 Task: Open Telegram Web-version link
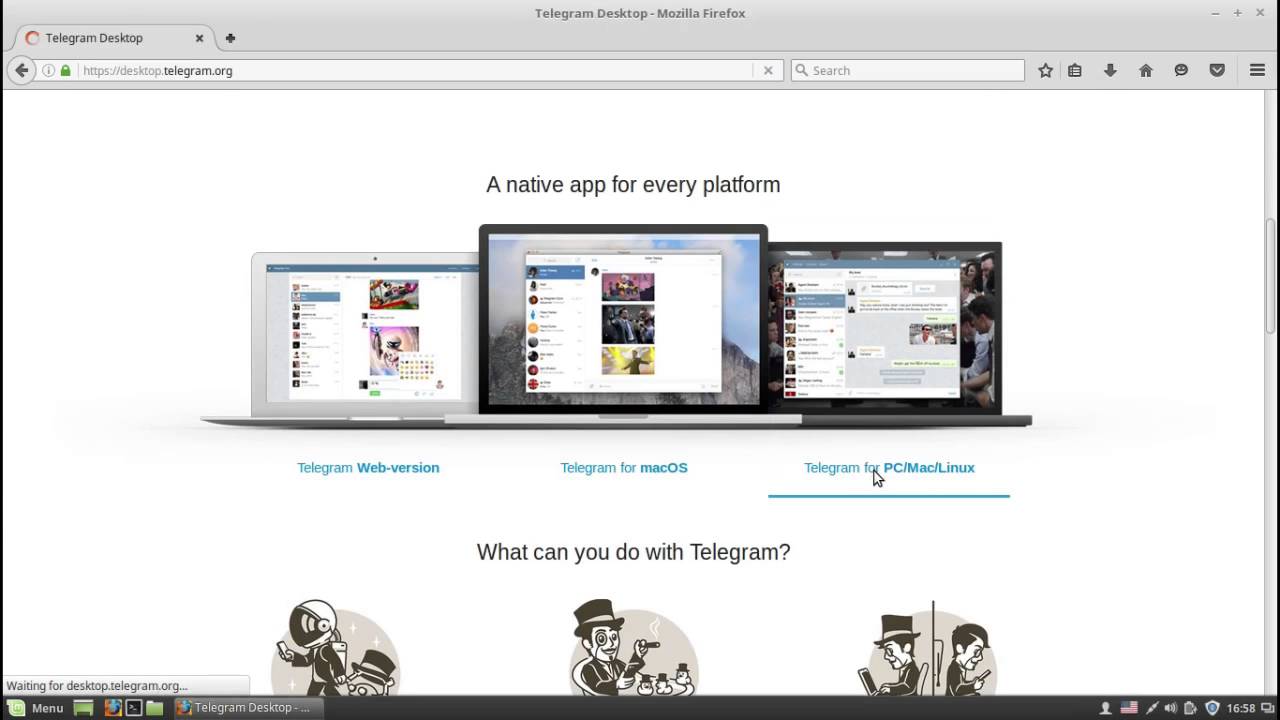coord(368,467)
